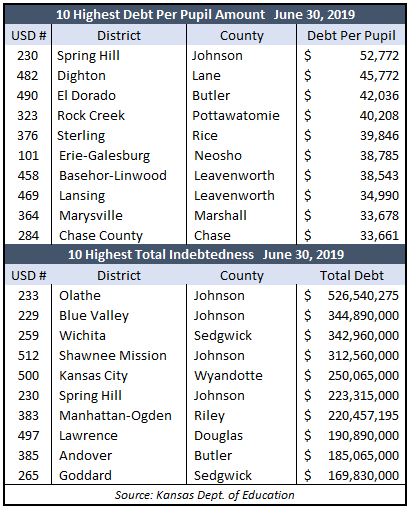This screenshot has height=512, width=410.
Task: Click the 39,846 debt per pupil value
Action: click(x=379, y=136)
